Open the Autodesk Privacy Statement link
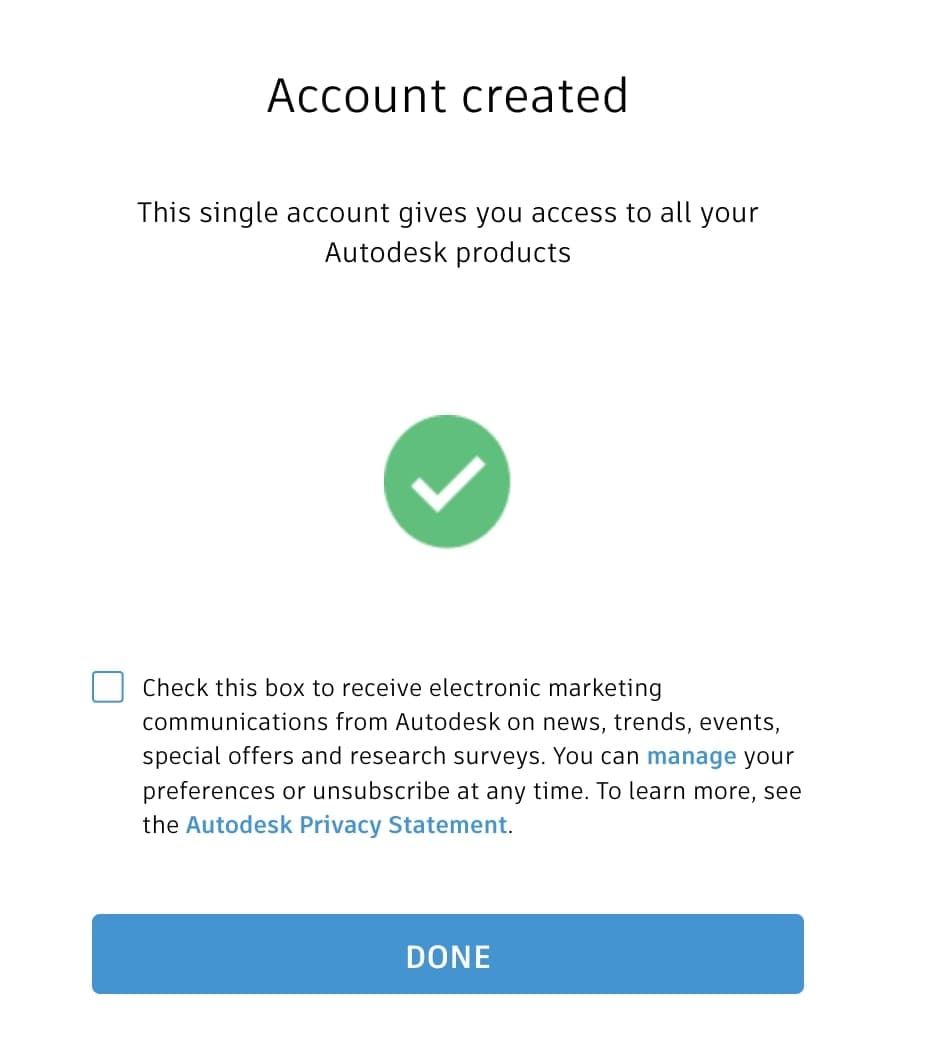The image size is (928, 1056). coord(347,825)
